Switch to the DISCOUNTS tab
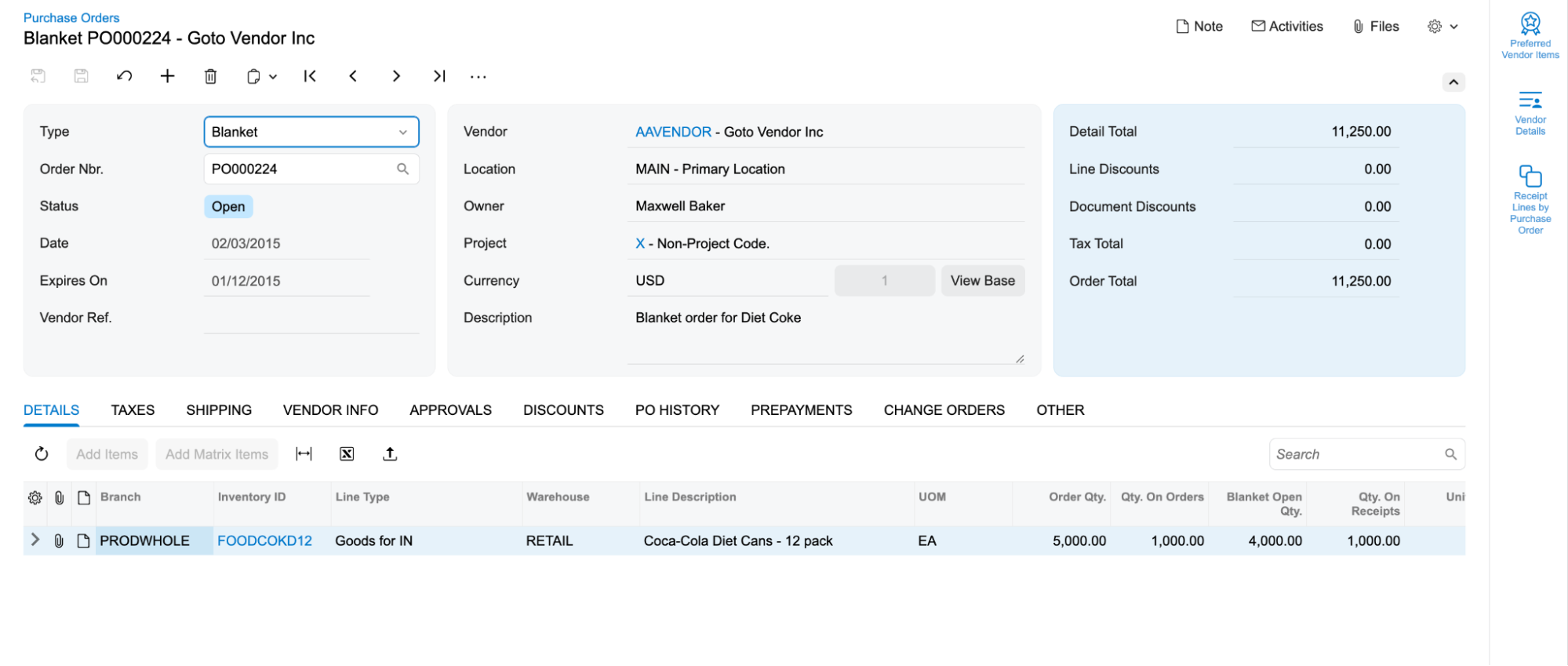The width and height of the screenshot is (1568, 666). pyautogui.click(x=563, y=410)
